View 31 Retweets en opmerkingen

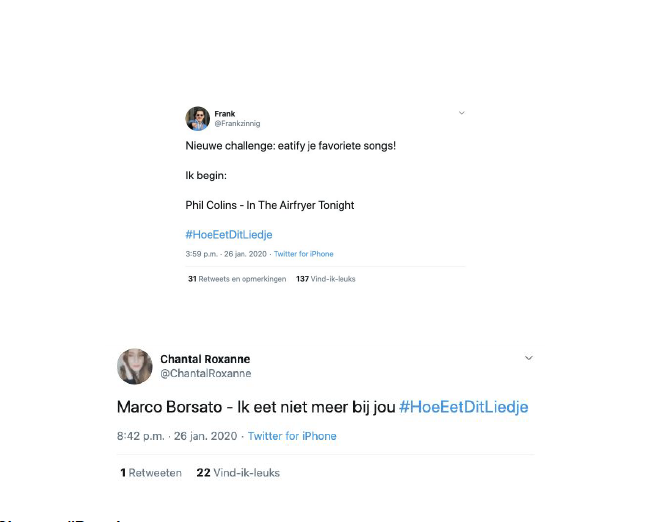click(237, 279)
